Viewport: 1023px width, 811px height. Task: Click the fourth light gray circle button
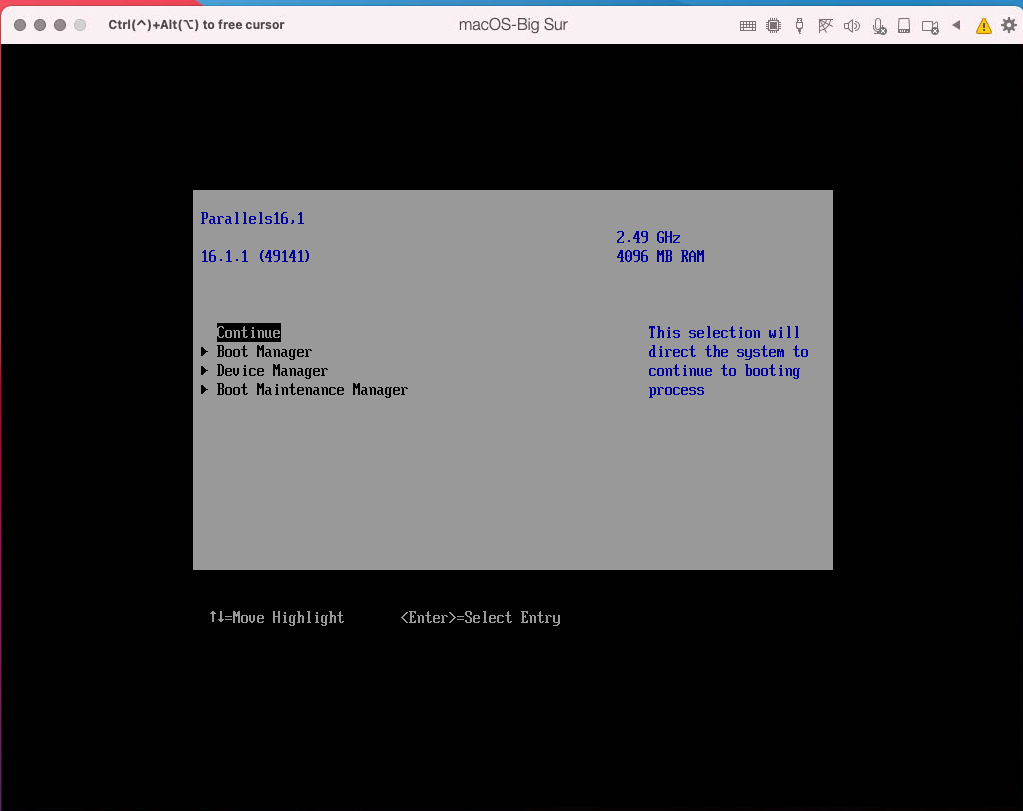click(80, 25)
